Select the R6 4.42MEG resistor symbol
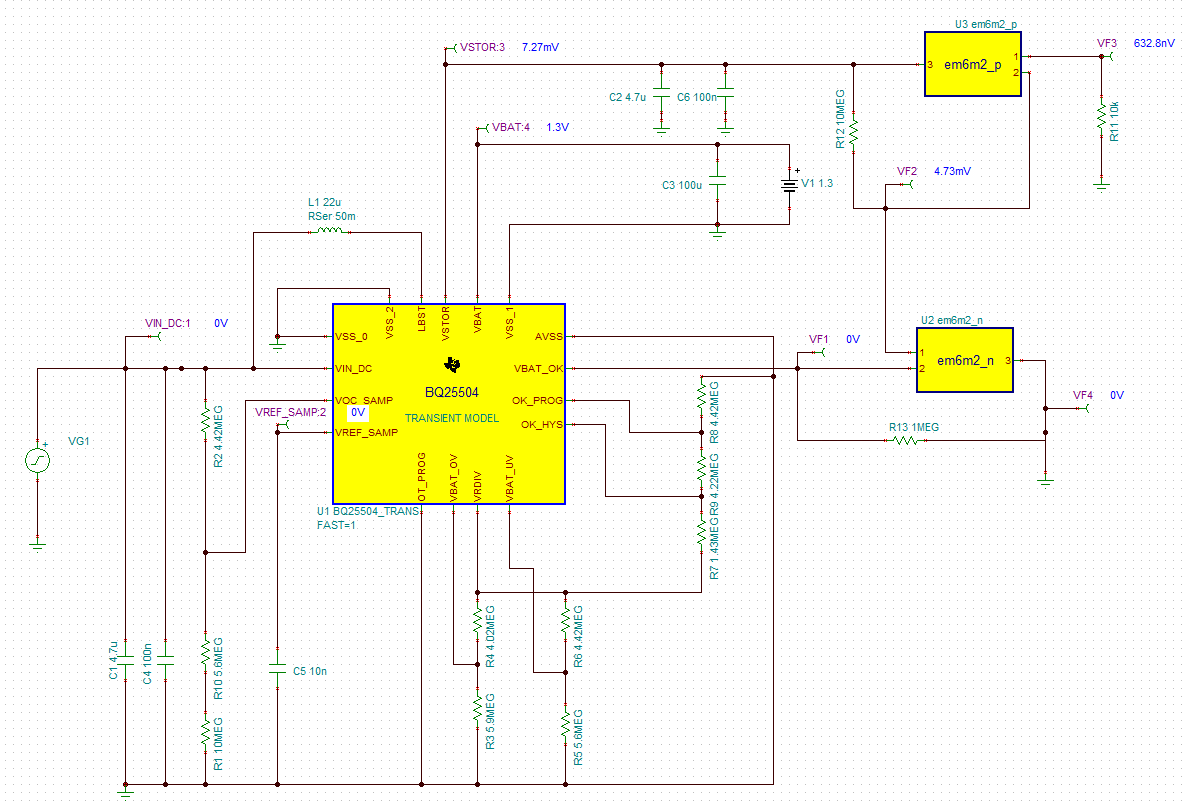The image size is (1185, 801). pyautogui.click(x=565, y=621)
